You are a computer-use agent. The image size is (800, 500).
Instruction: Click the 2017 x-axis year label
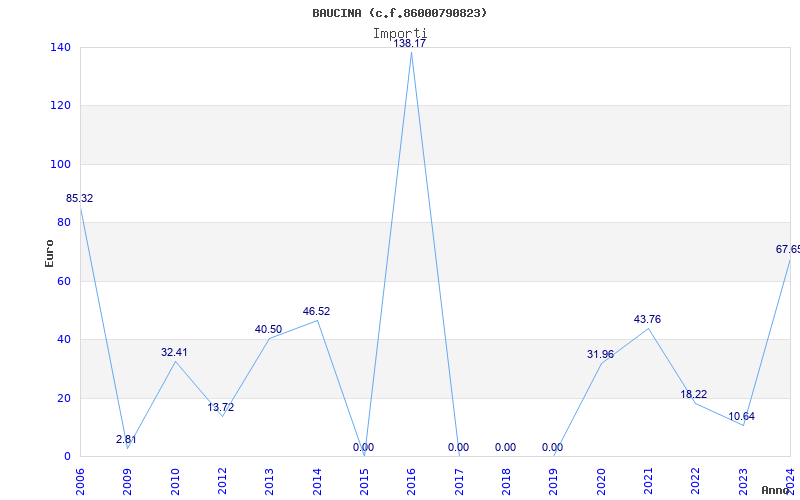click(459, 482)
